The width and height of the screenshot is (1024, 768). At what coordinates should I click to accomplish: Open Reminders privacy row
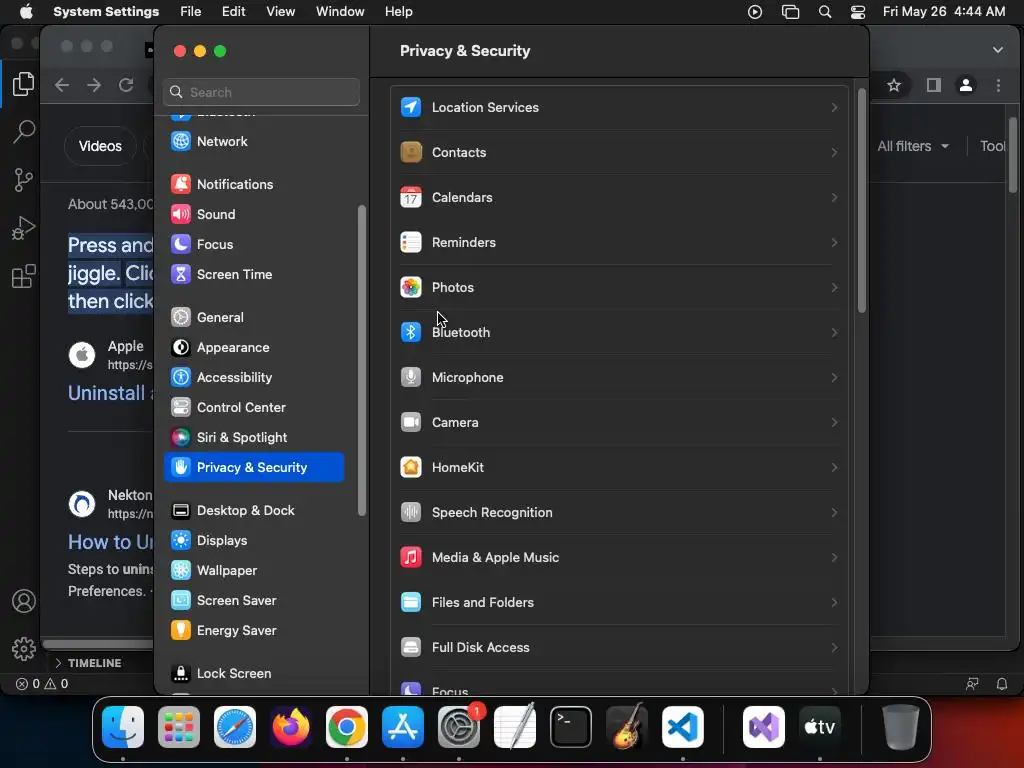tap(619, 242)
